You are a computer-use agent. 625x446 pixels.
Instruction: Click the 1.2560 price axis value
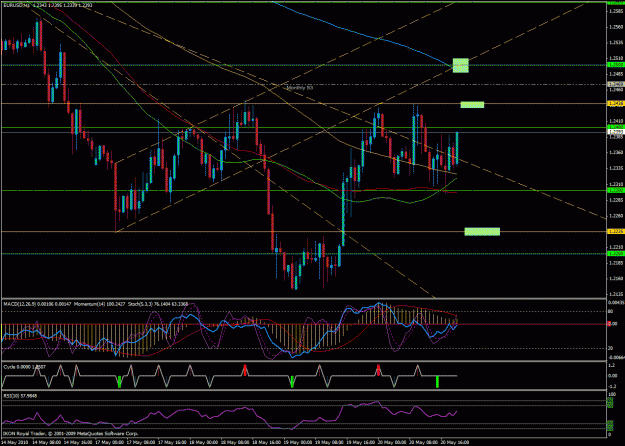[614, 27]
